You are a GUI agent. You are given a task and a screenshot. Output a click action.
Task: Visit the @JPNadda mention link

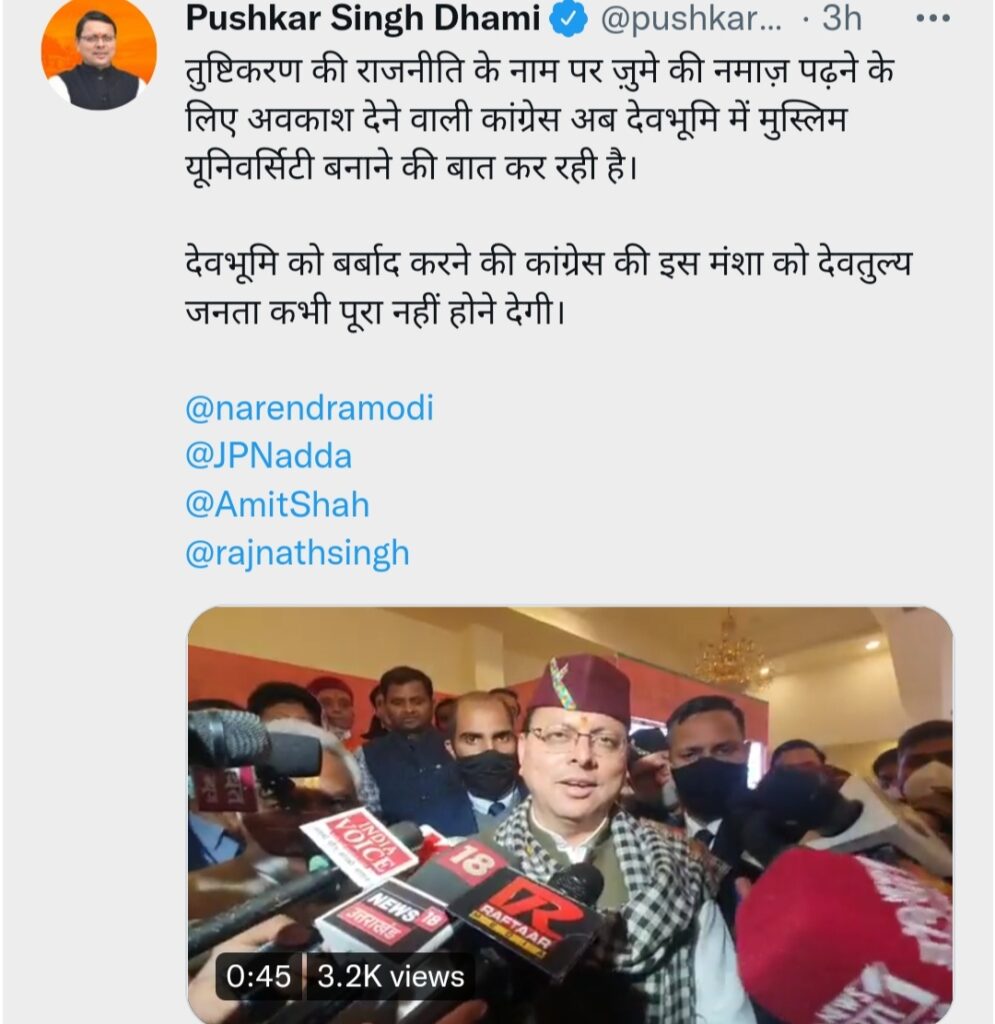[268, 456]
